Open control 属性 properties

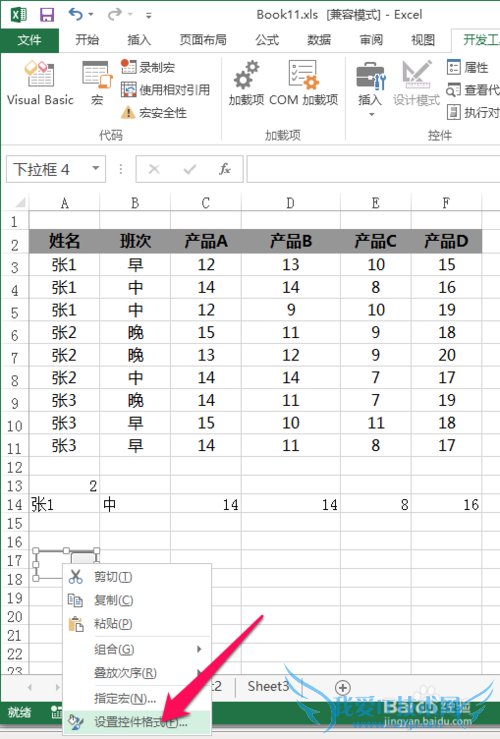[467, 67]
